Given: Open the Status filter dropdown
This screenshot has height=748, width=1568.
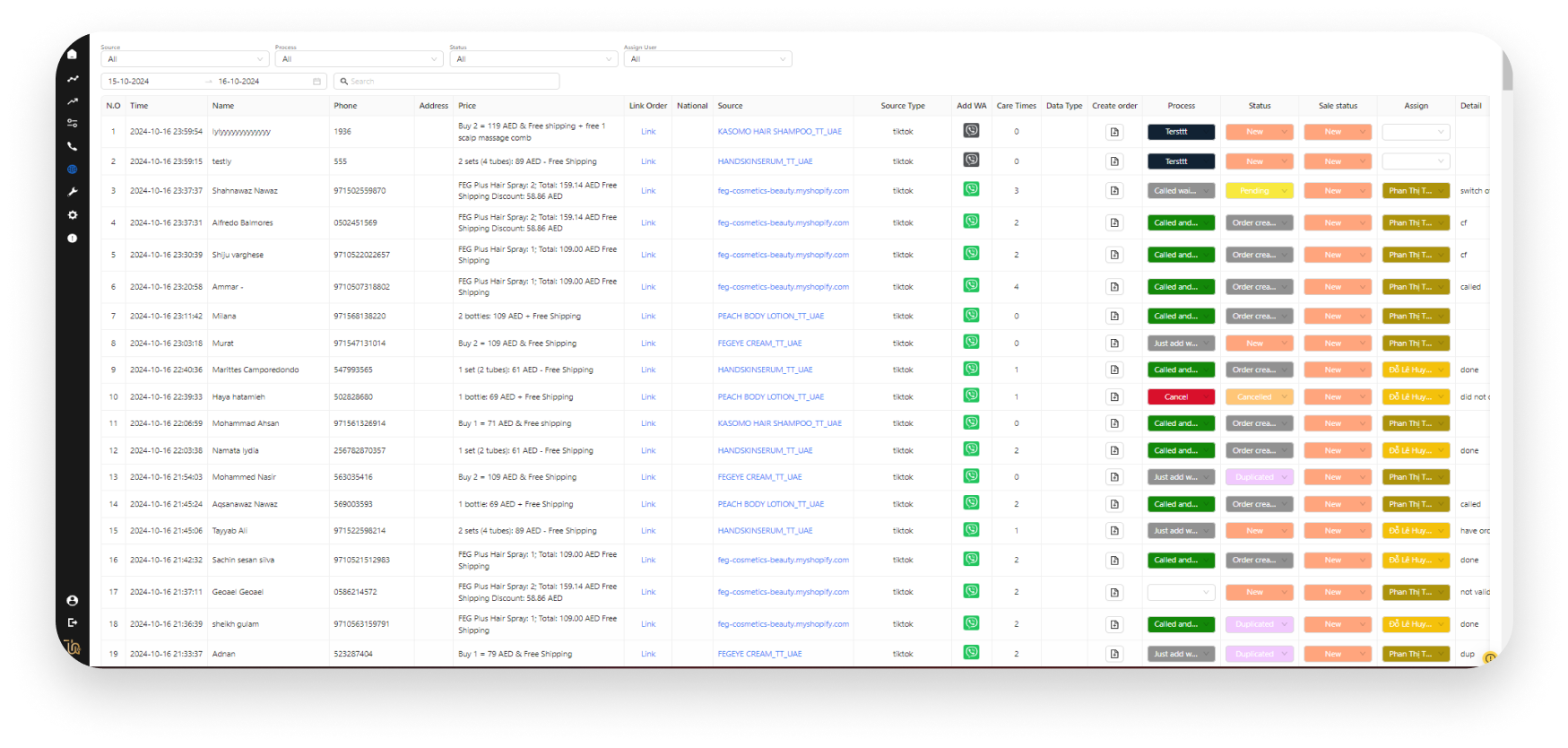Looking at the screenshot, I should coord(533,59).
